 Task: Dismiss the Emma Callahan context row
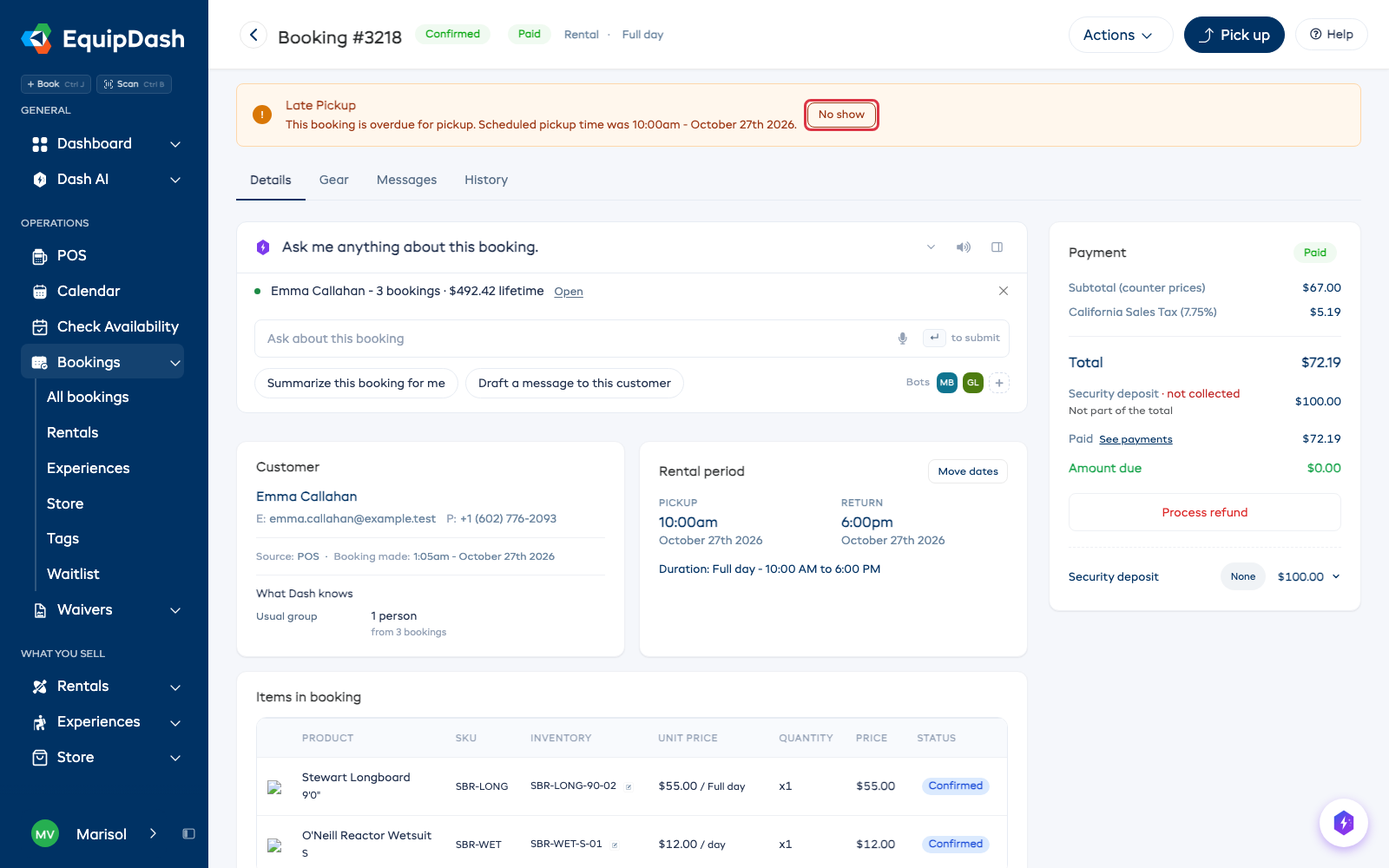point(1004,291)
